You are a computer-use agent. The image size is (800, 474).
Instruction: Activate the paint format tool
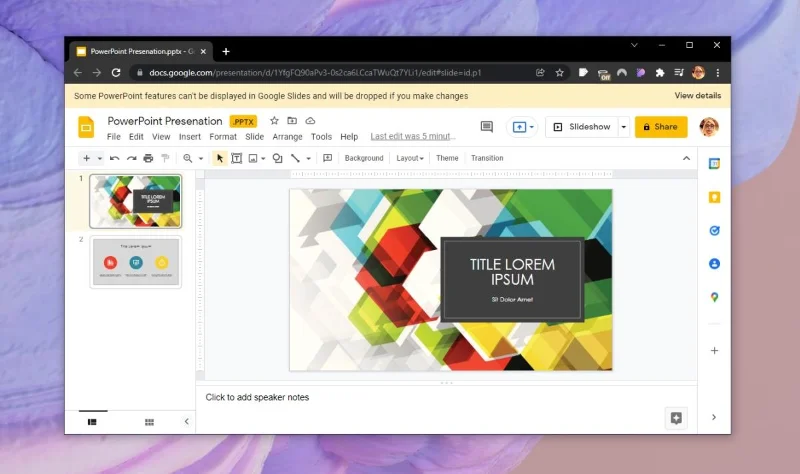tap(165, 158)
